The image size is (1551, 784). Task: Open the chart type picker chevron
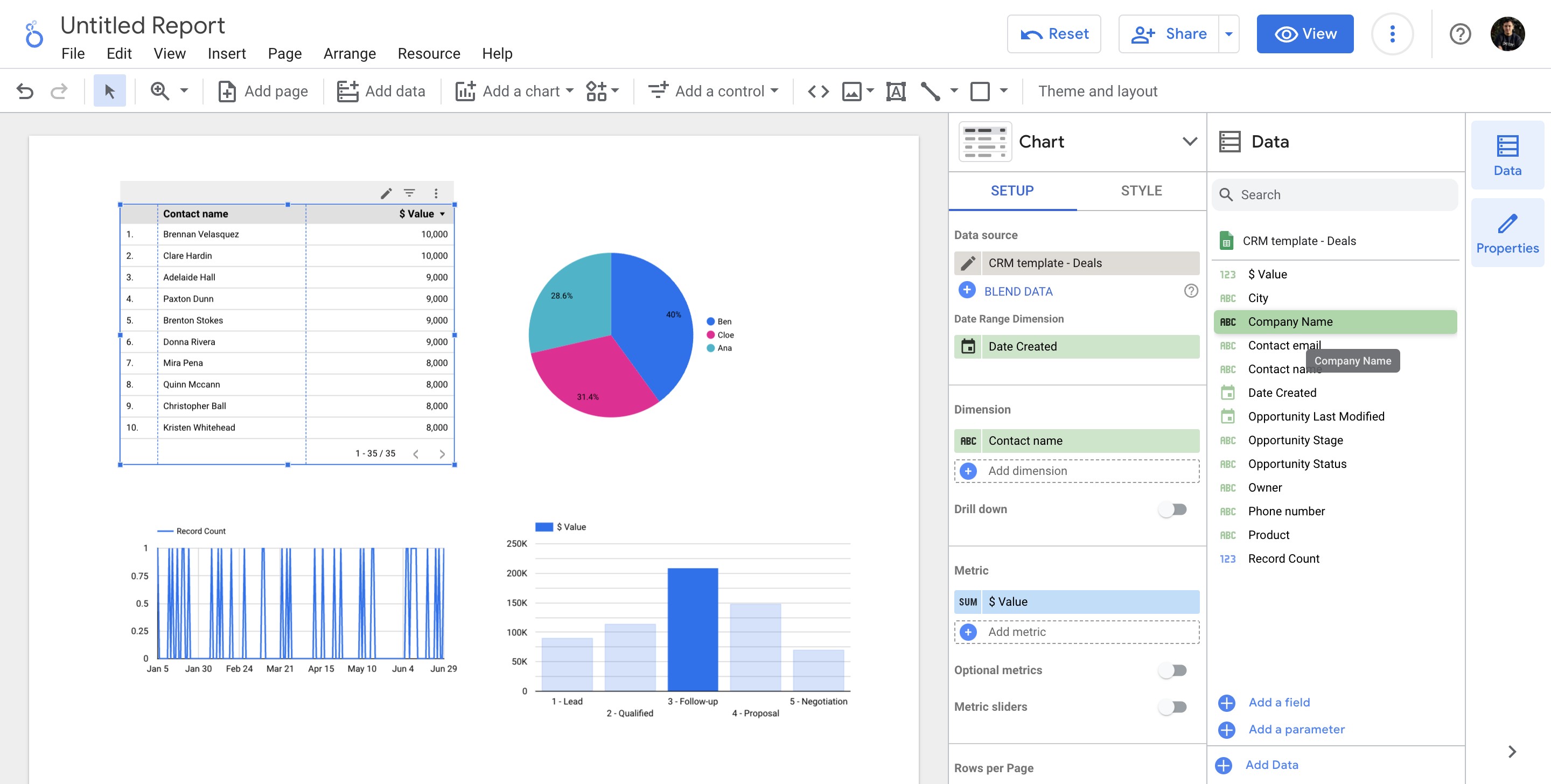tap(1189, 142)
